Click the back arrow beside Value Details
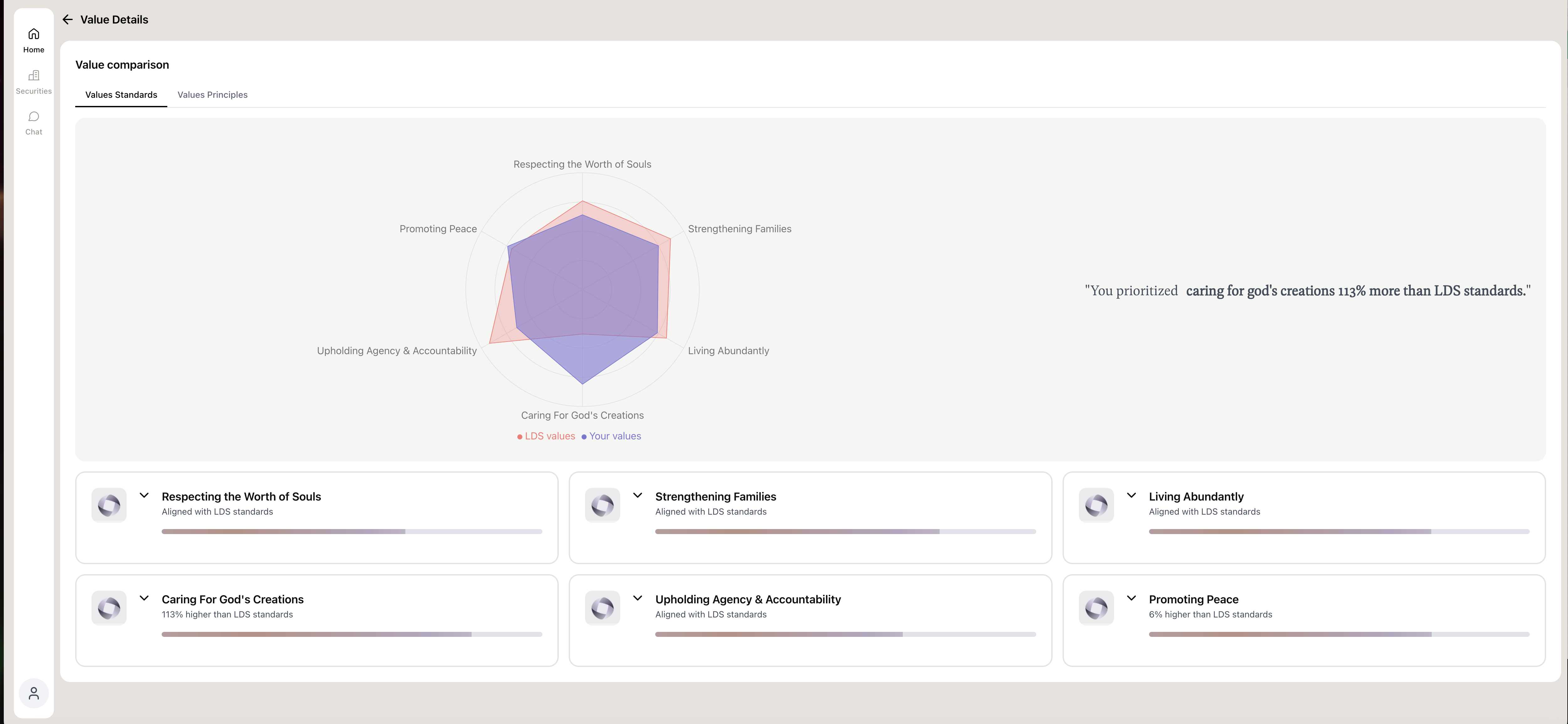 [x=68, y=19]
